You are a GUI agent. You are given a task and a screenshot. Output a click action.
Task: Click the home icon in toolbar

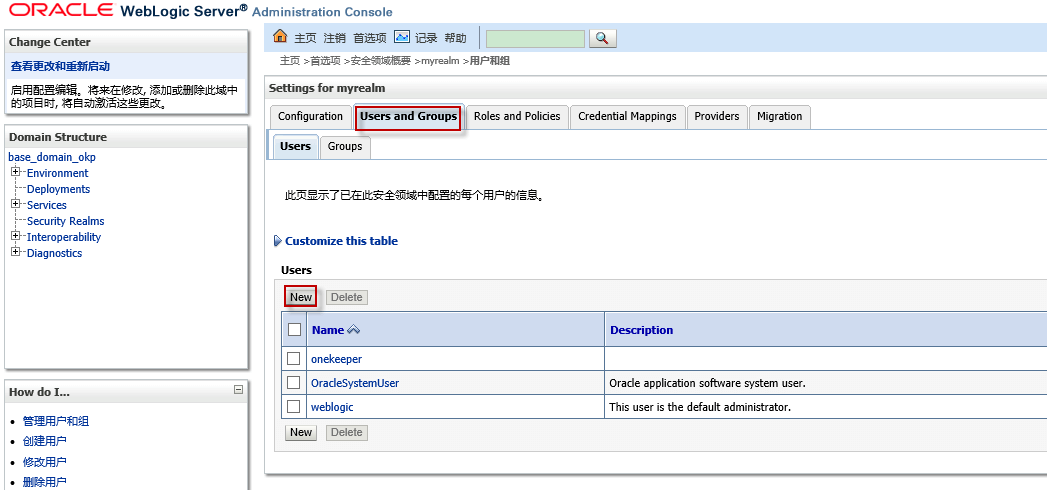(x=280, y=37)
